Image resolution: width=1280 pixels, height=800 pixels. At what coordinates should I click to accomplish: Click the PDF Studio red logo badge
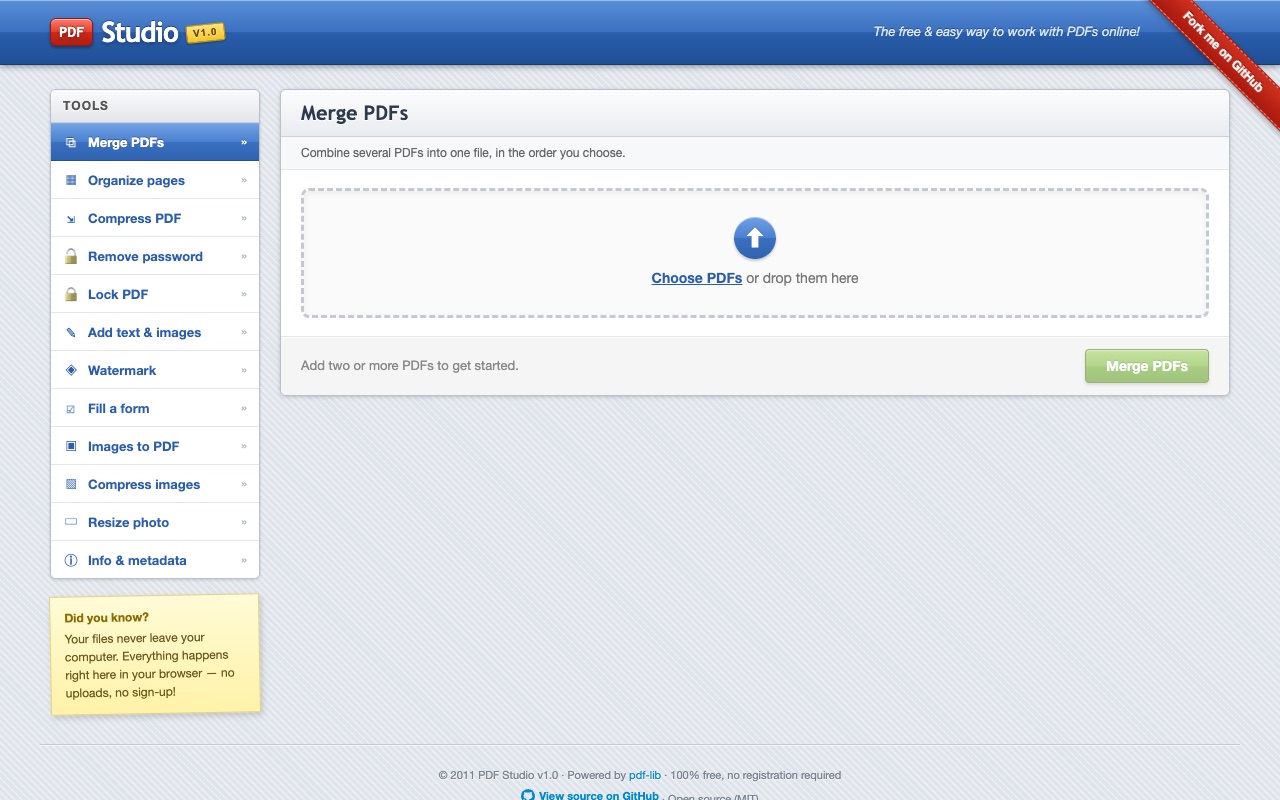[x=71, y=32]
